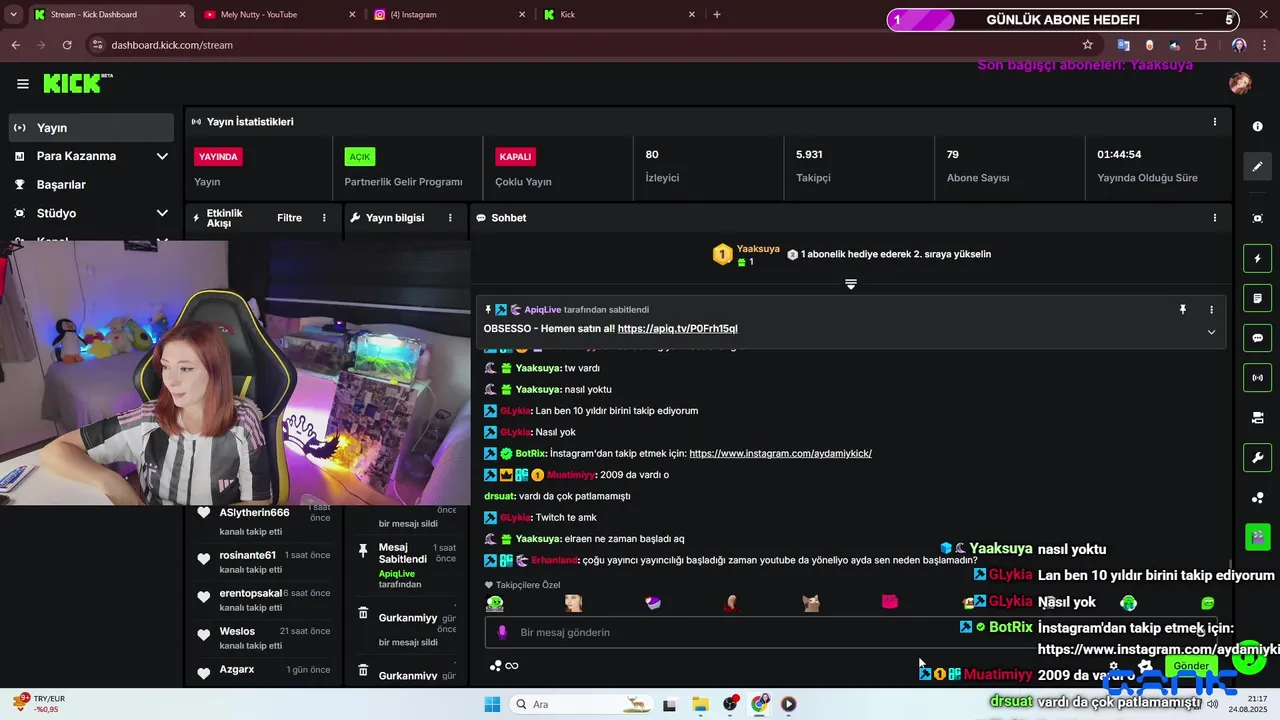Click the ApiqLive username in pinned header
The width and height of the screenshot is (1280, 720).
[x=543, y=310]
